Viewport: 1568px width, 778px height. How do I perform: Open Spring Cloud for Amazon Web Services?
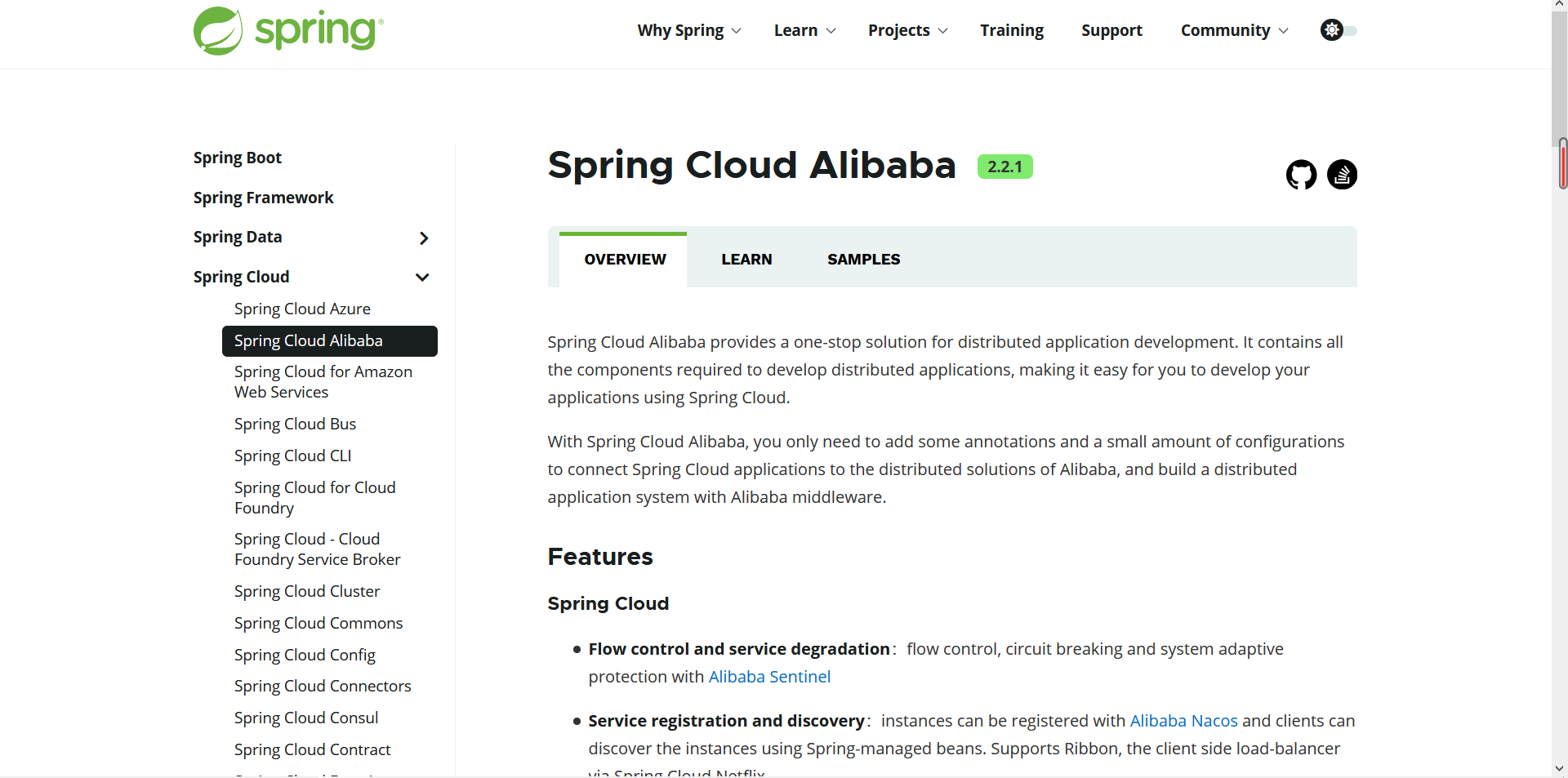point(323,381)
